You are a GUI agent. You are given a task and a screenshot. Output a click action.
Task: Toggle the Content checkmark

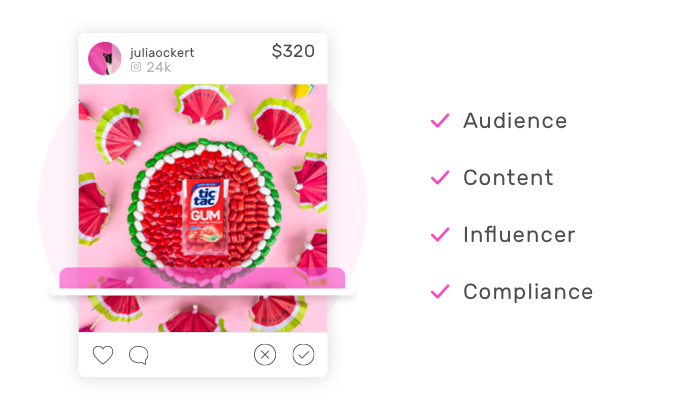pos(440,178)
